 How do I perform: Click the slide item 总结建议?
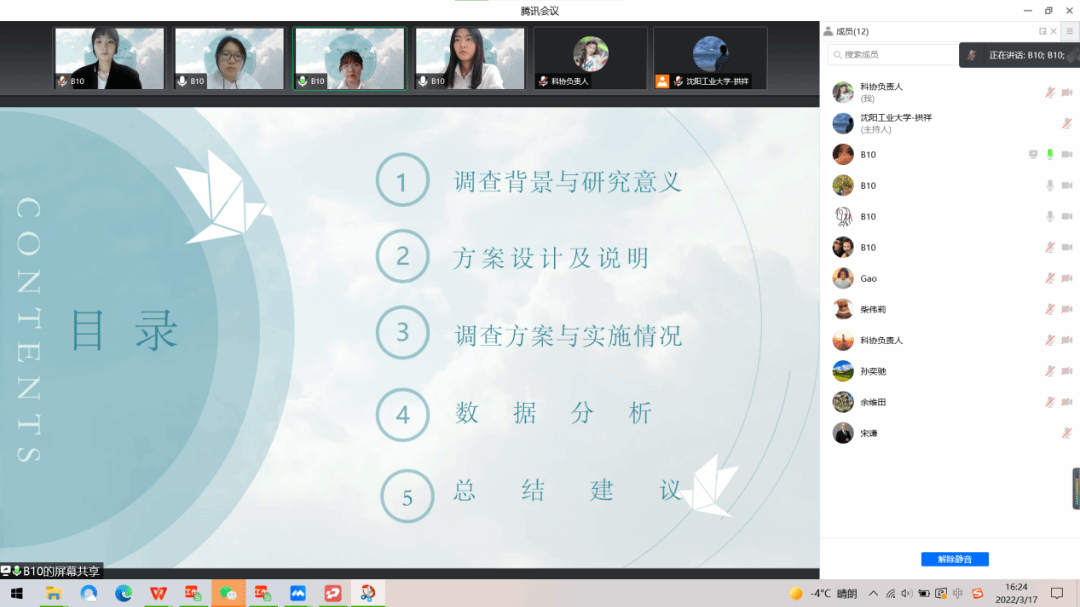(568, 491)
